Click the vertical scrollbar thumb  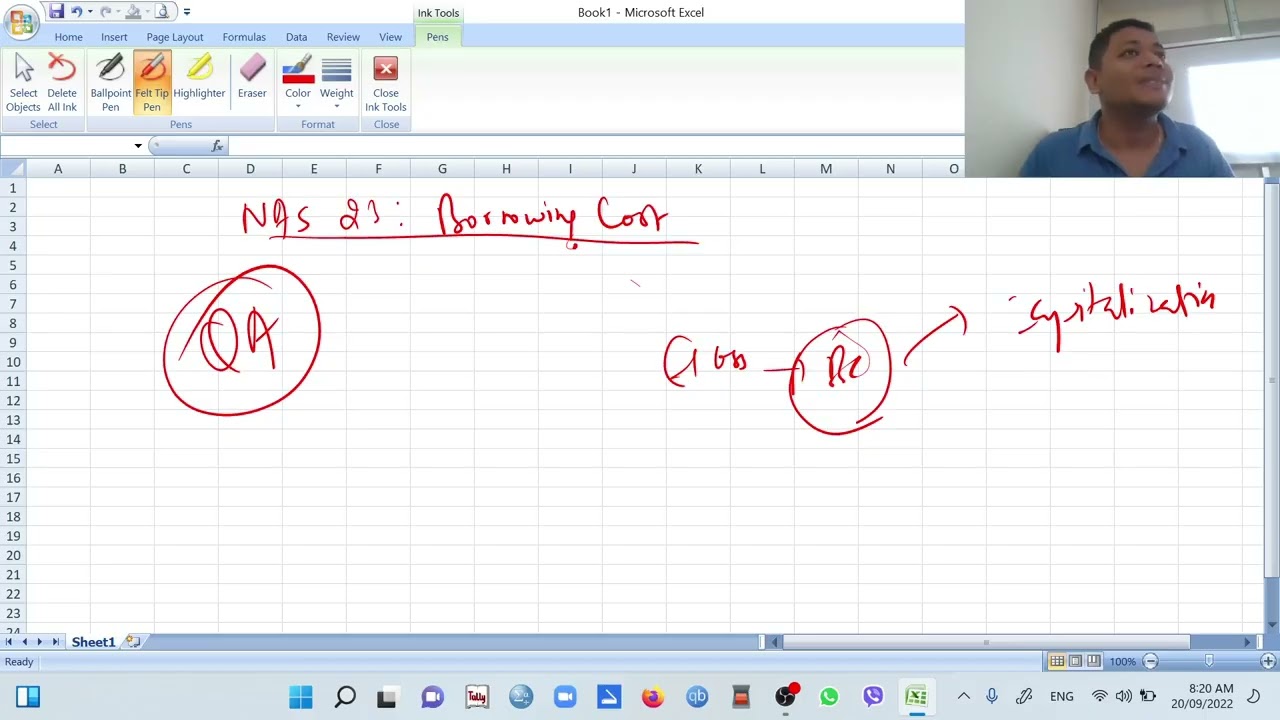click(x=1271, y=380)
